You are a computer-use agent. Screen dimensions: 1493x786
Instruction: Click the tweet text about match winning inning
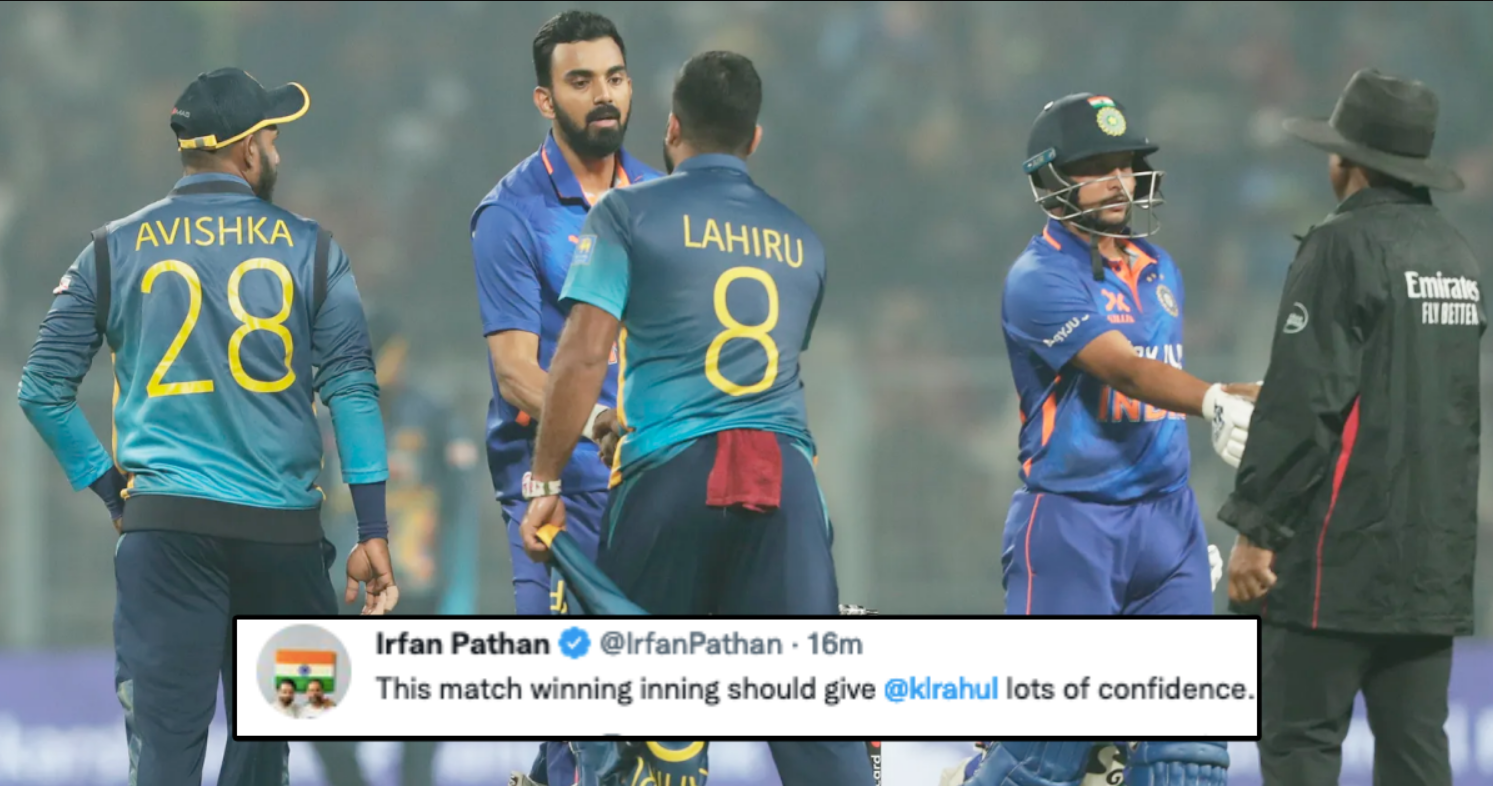pyautogui.click(x=815, y=689)
